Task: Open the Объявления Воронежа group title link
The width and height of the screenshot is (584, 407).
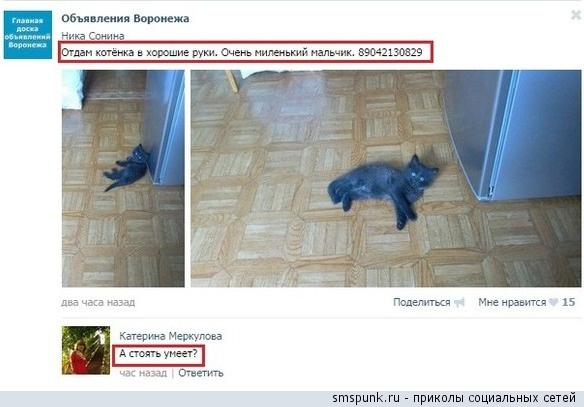Action: [125, 19]
